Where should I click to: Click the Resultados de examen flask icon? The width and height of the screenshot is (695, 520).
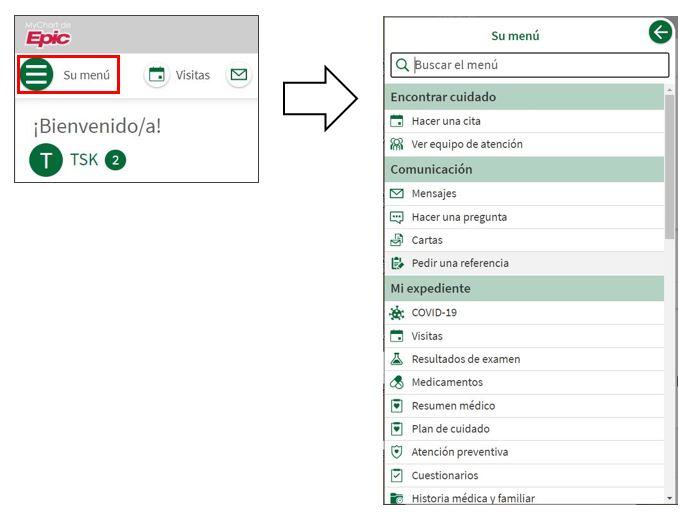click(x=397, y=359)
